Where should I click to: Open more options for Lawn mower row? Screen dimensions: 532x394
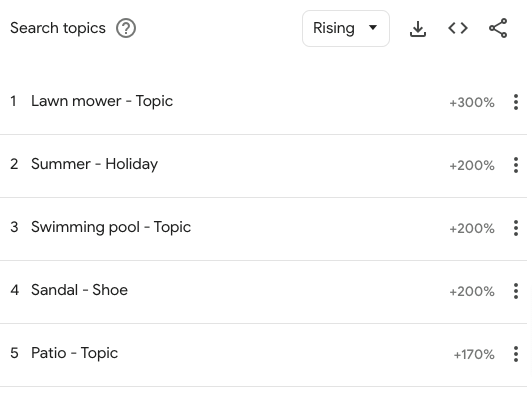coord(516,102)
